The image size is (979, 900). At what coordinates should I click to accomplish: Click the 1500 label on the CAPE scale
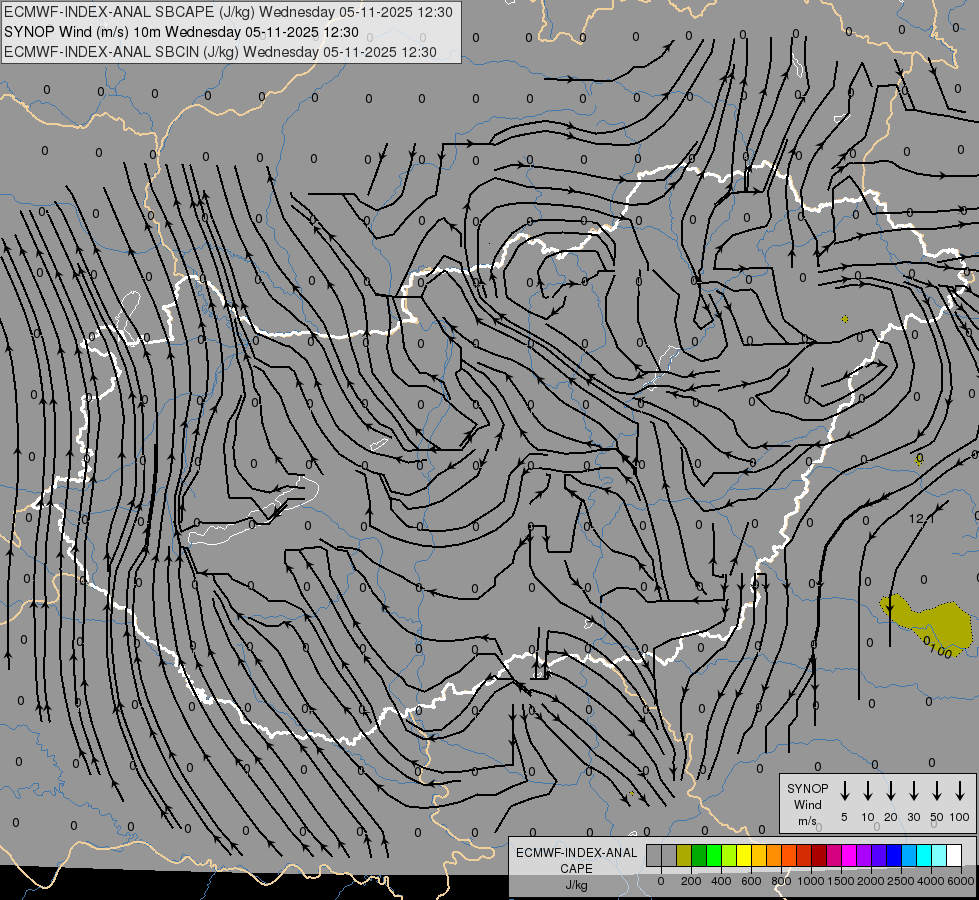point(841,881)
